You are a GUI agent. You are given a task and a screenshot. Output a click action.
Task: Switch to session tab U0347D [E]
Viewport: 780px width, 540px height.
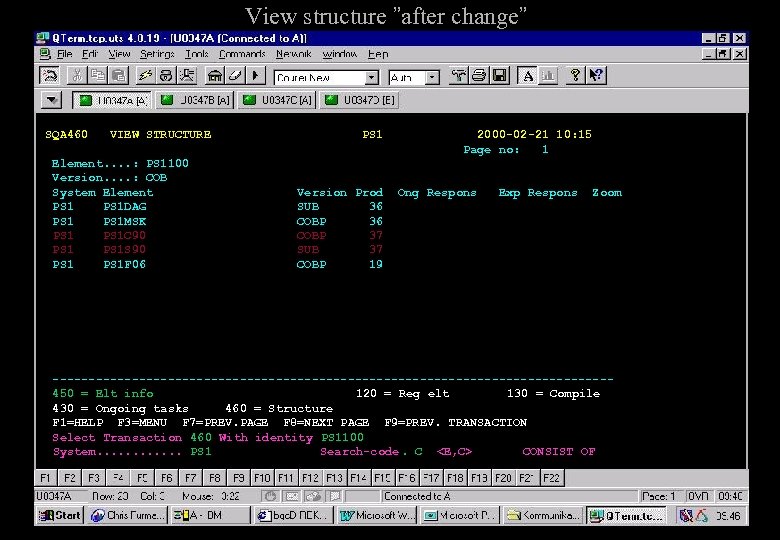359,100
